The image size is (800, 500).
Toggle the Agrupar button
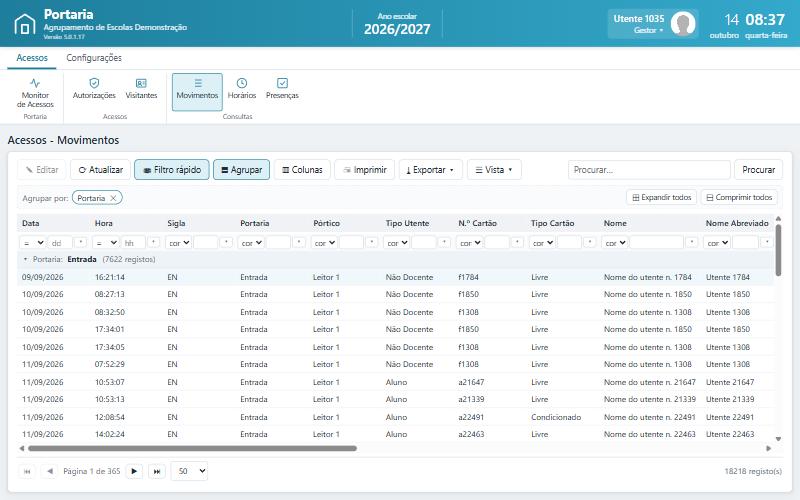241,169
